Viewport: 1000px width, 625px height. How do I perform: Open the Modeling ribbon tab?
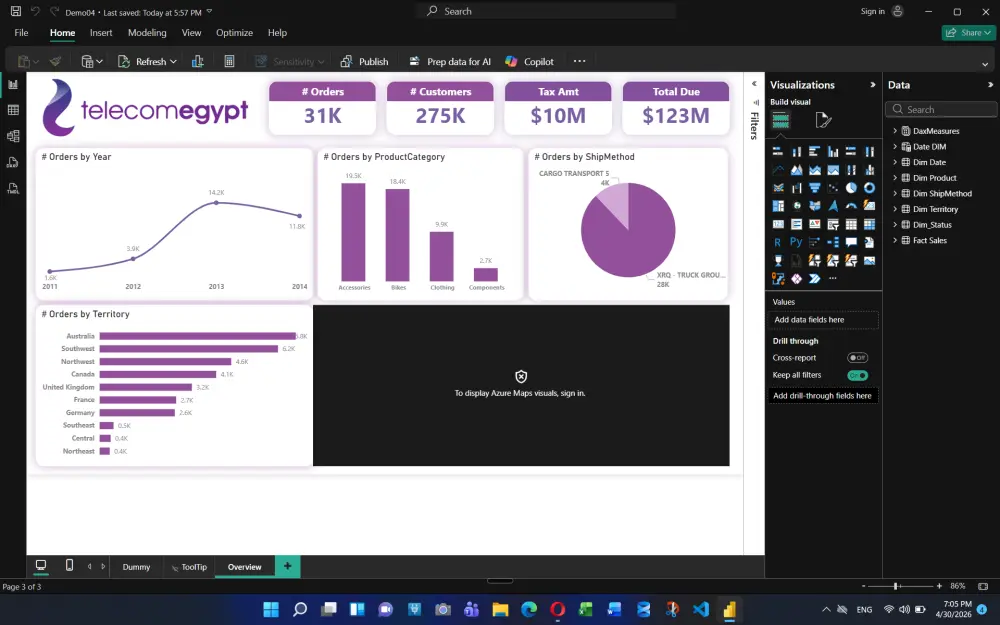(x=147, y=33)
